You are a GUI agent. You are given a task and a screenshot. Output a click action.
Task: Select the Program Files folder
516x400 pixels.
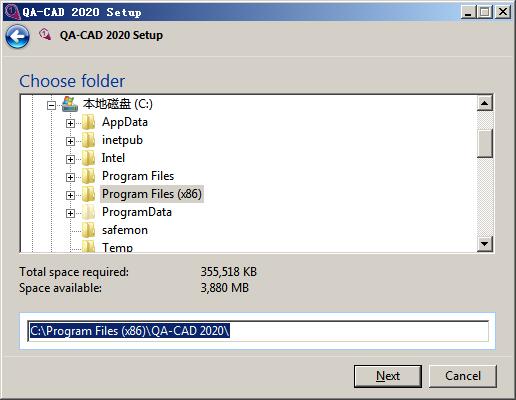[138, 176]
